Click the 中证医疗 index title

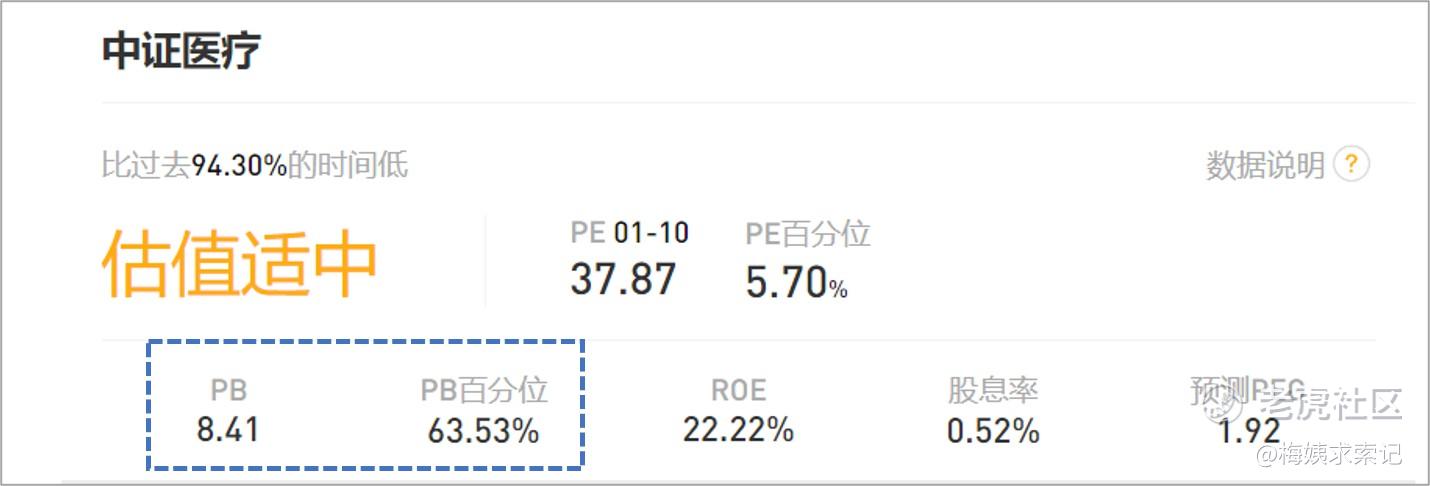181,51
